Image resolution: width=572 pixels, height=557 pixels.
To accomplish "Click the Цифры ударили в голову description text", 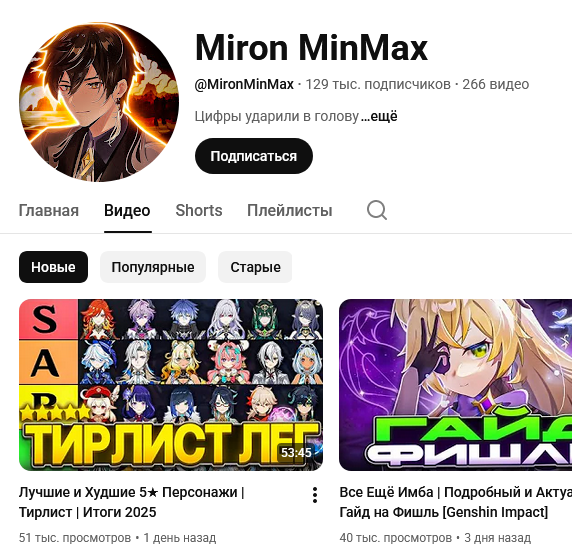I will (x=277, y=116).
